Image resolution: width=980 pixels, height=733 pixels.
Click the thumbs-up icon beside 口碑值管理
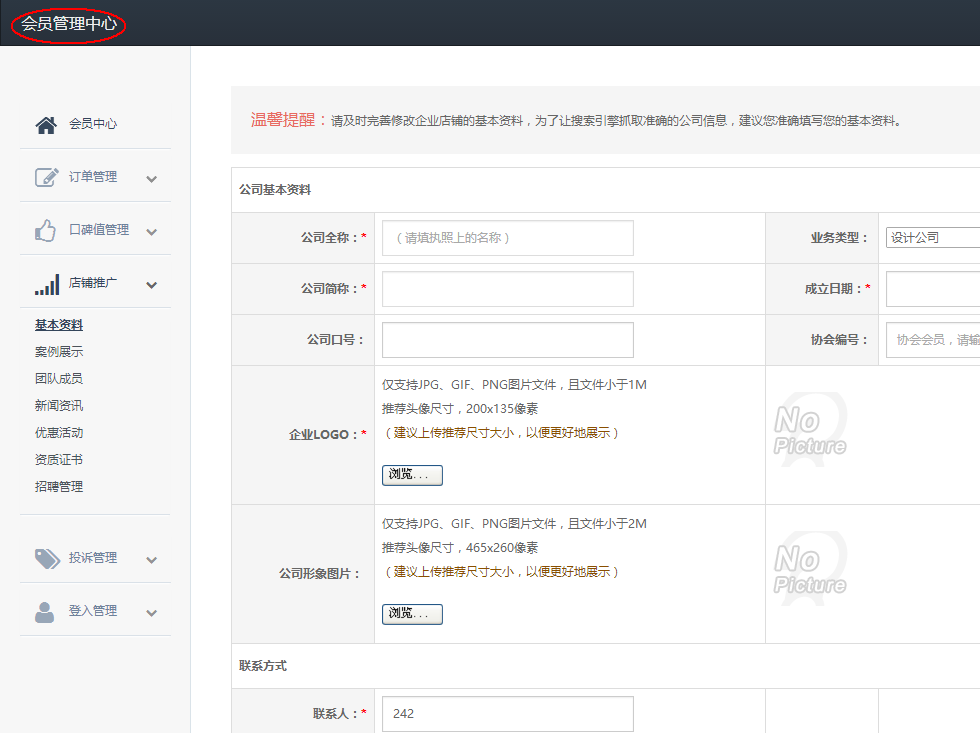tap(45, 230)
